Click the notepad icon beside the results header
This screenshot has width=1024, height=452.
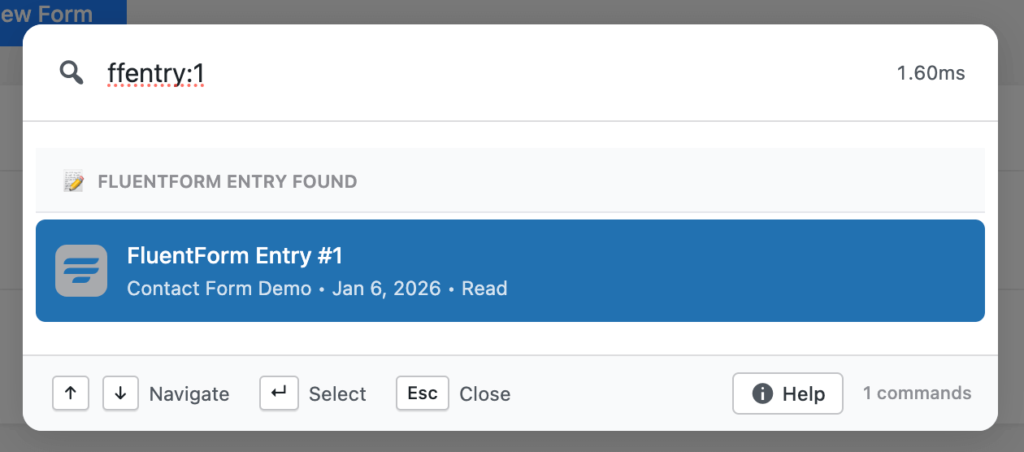[x=73, y=182]
